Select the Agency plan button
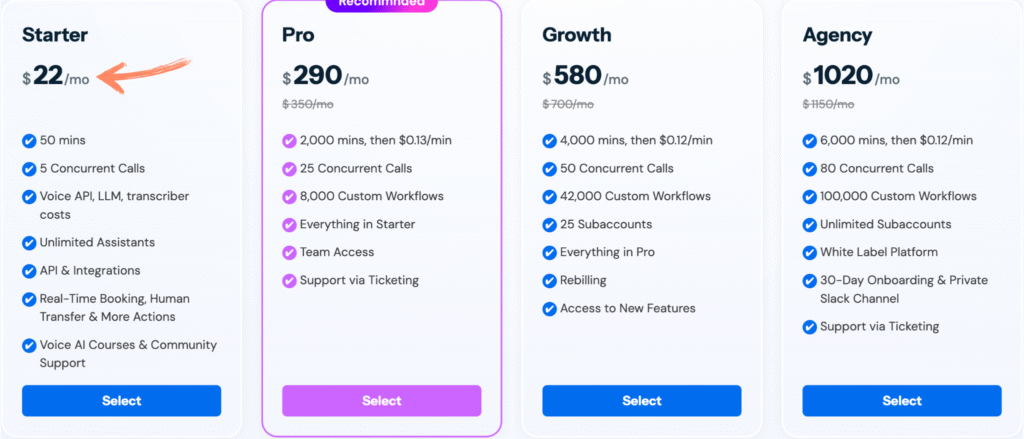This screenshot has width=1024, height=439. [902, 400]
